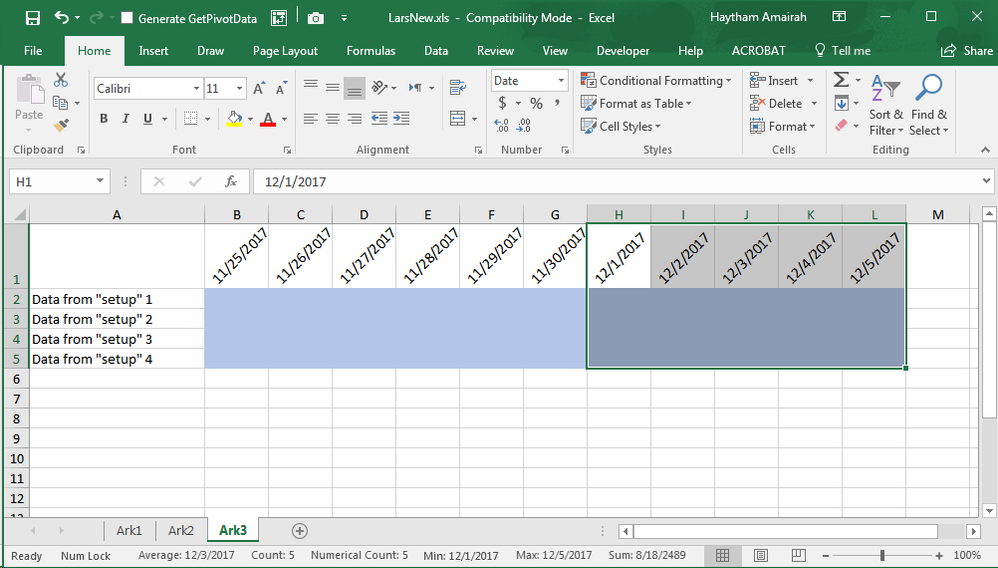Click the Format Painter brush icon
The image size is (998, 568).
61,125
